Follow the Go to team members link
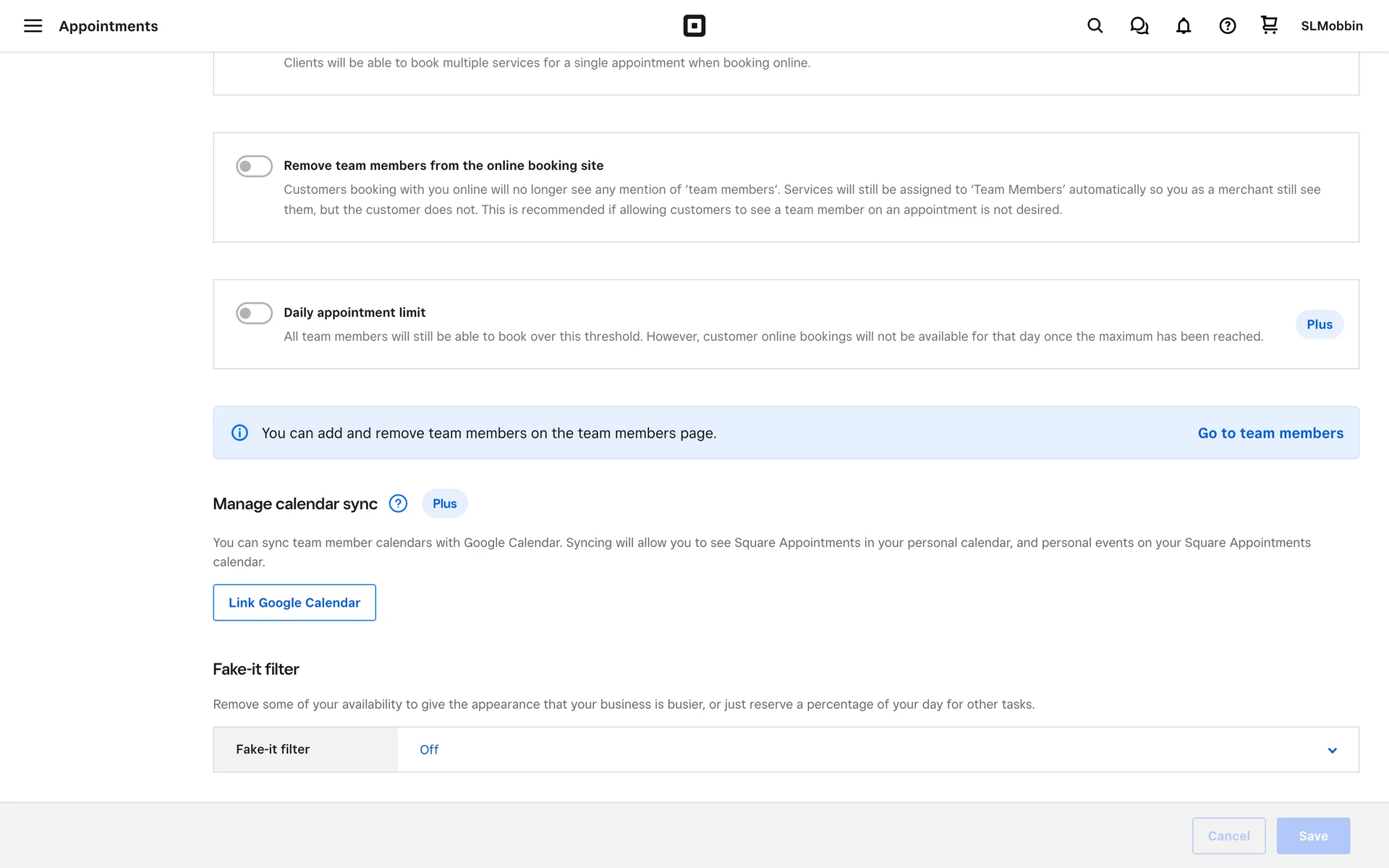Viewport: 1389px width, 868px height. pos(1270,433)
